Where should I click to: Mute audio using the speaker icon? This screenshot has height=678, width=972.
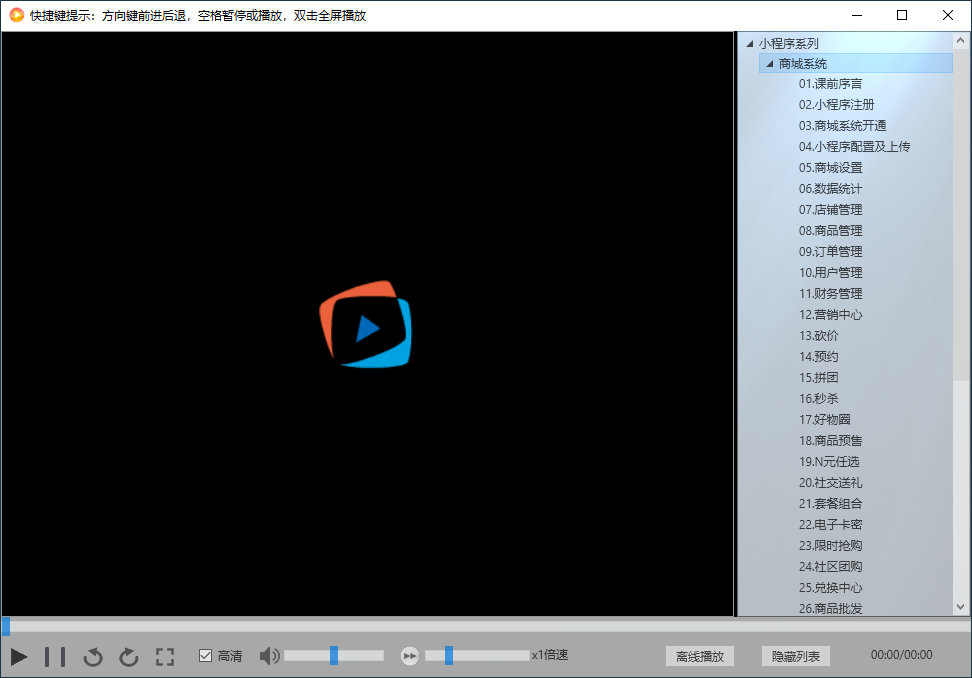point(270,656)
